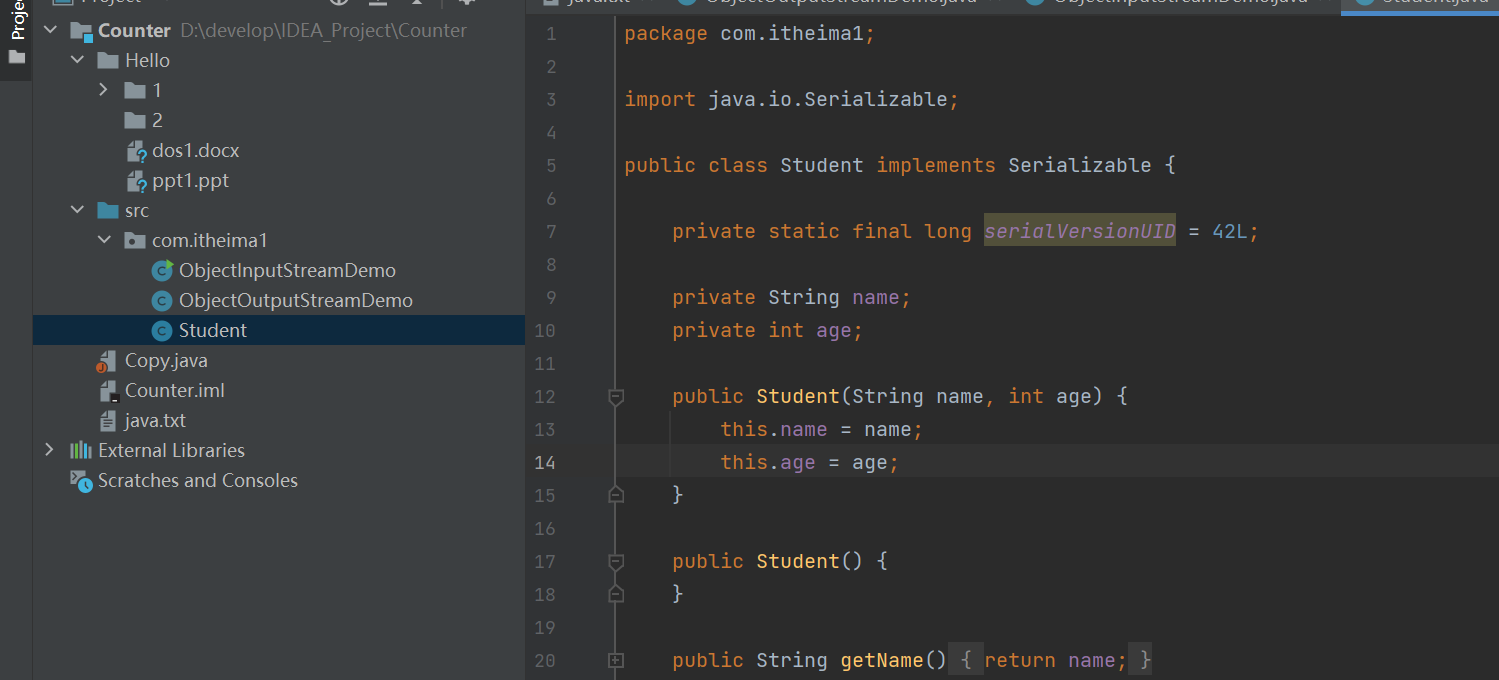
Task: Select the com.itheima1 package label
Action: 210,241
